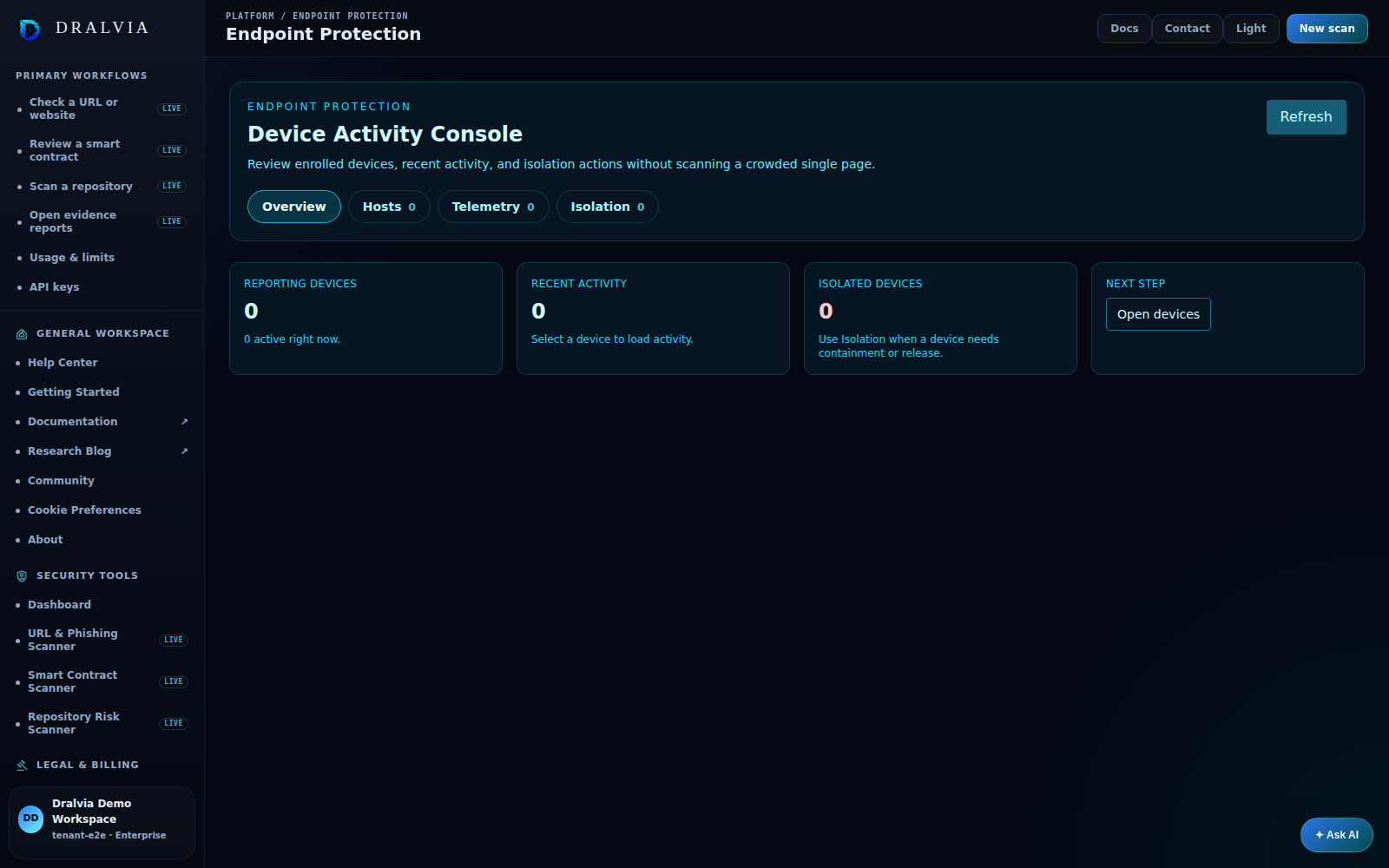Open Scan a repository workflow
The height and width of the screenshot is (868, 1389).
(102, 186)
